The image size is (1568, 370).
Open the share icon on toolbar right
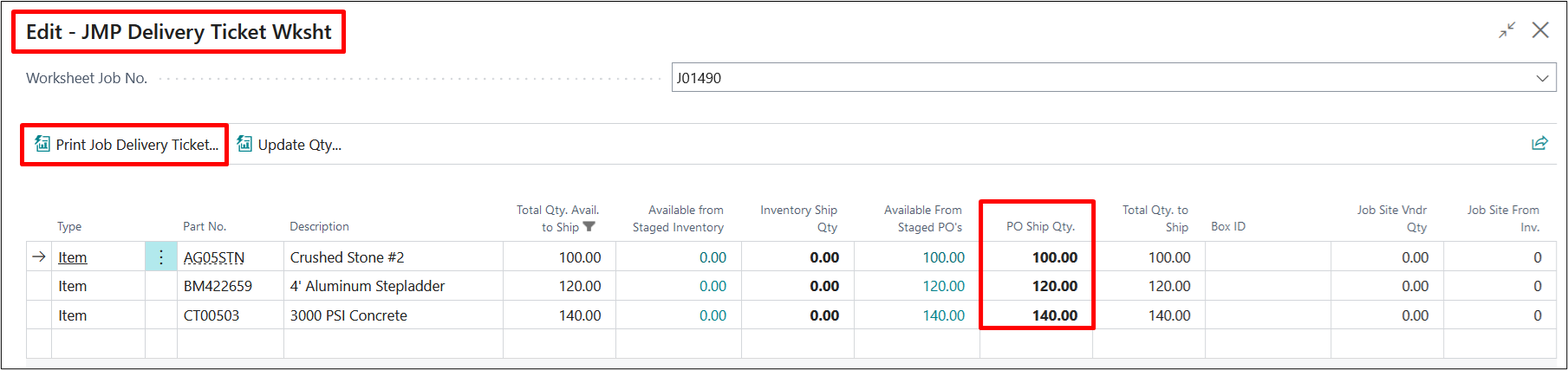click(x=1539, y=144)
